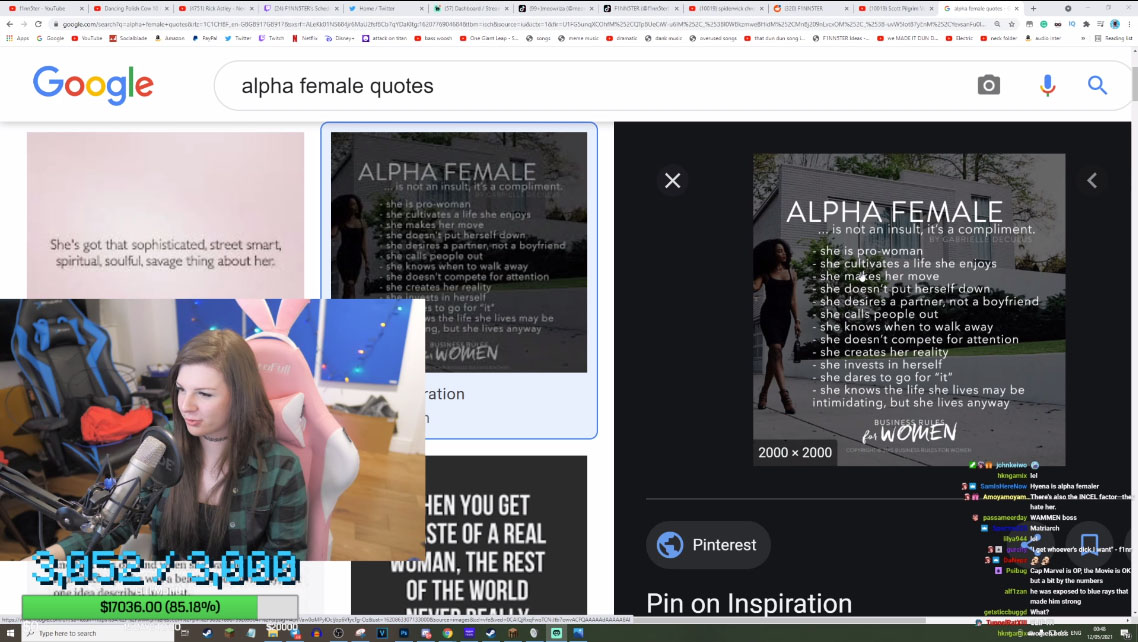Switch to the Home / Twitter tab
This screenshot has height=642, width=1138.
click(385, 9)
